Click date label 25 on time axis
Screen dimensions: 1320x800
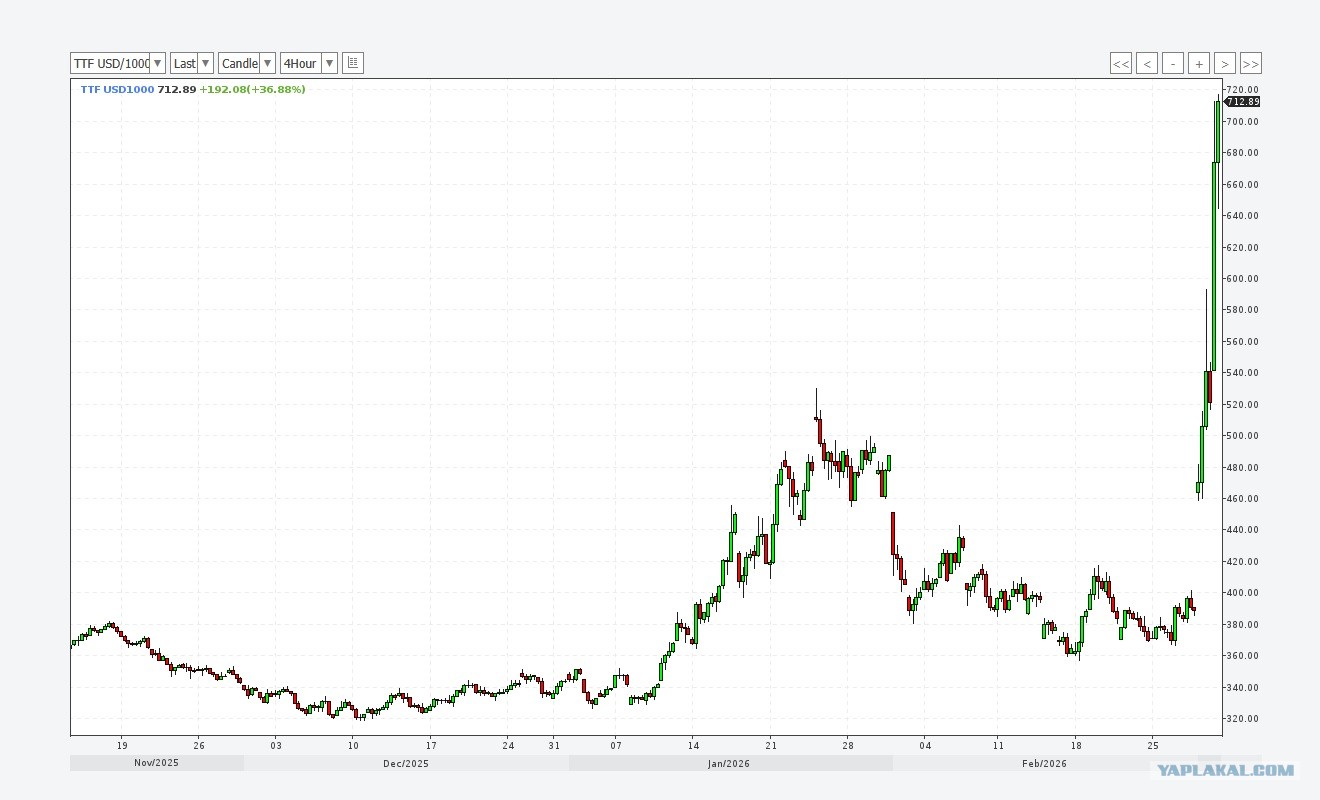pyautogui.click(x=1153, y=746)
